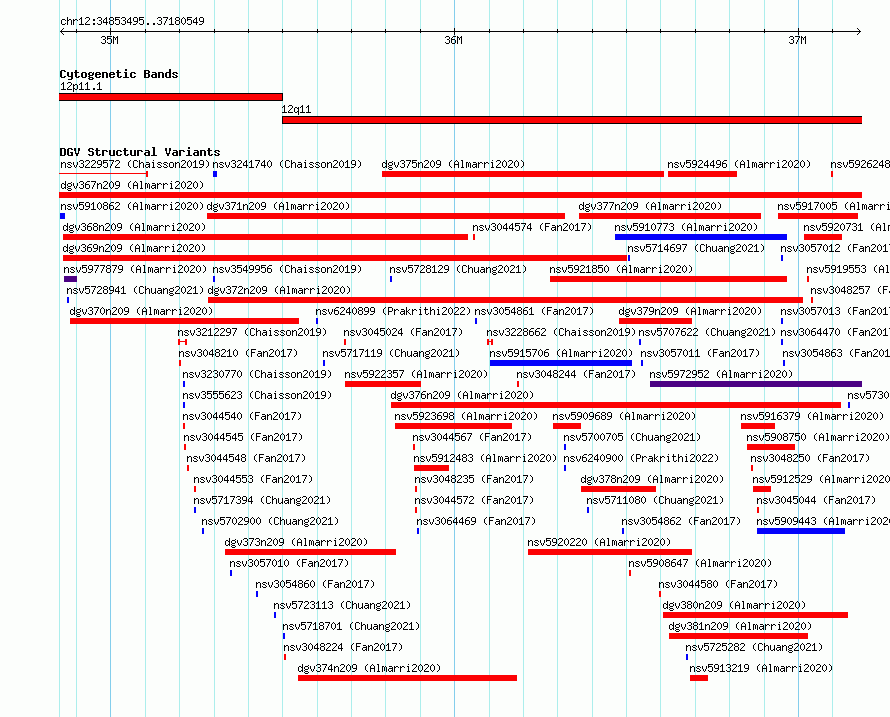
Task: Click dgv369n209 (Almarri2020) label
Action: pyautogui.click(x=134, y=248)
